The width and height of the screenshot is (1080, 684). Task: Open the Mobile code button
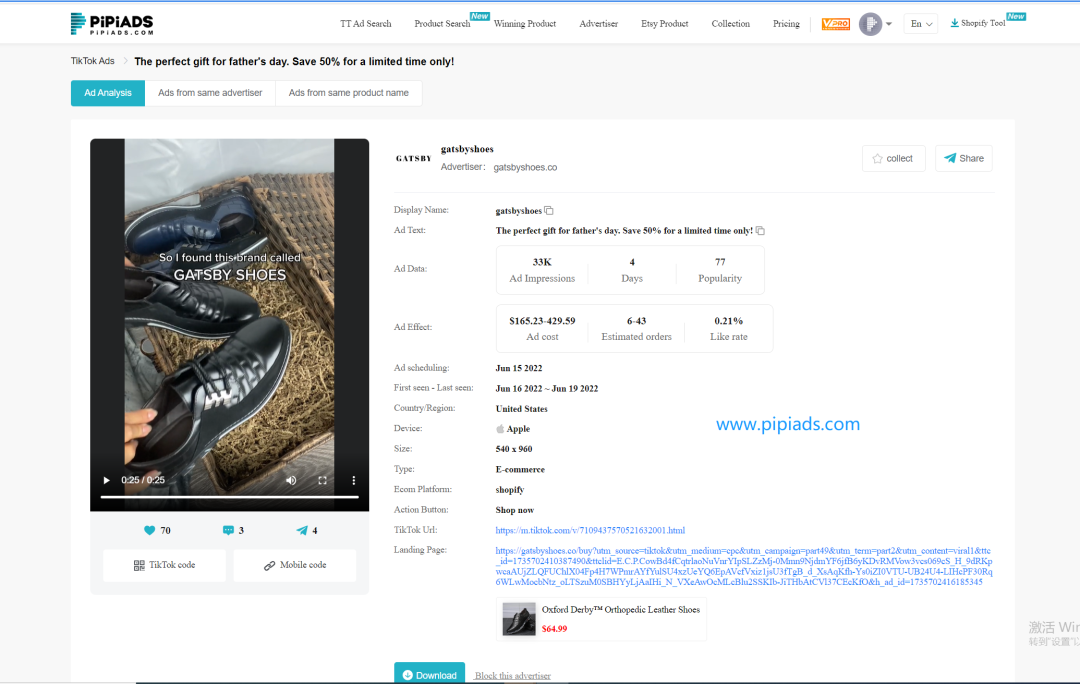tap(295, 566)
